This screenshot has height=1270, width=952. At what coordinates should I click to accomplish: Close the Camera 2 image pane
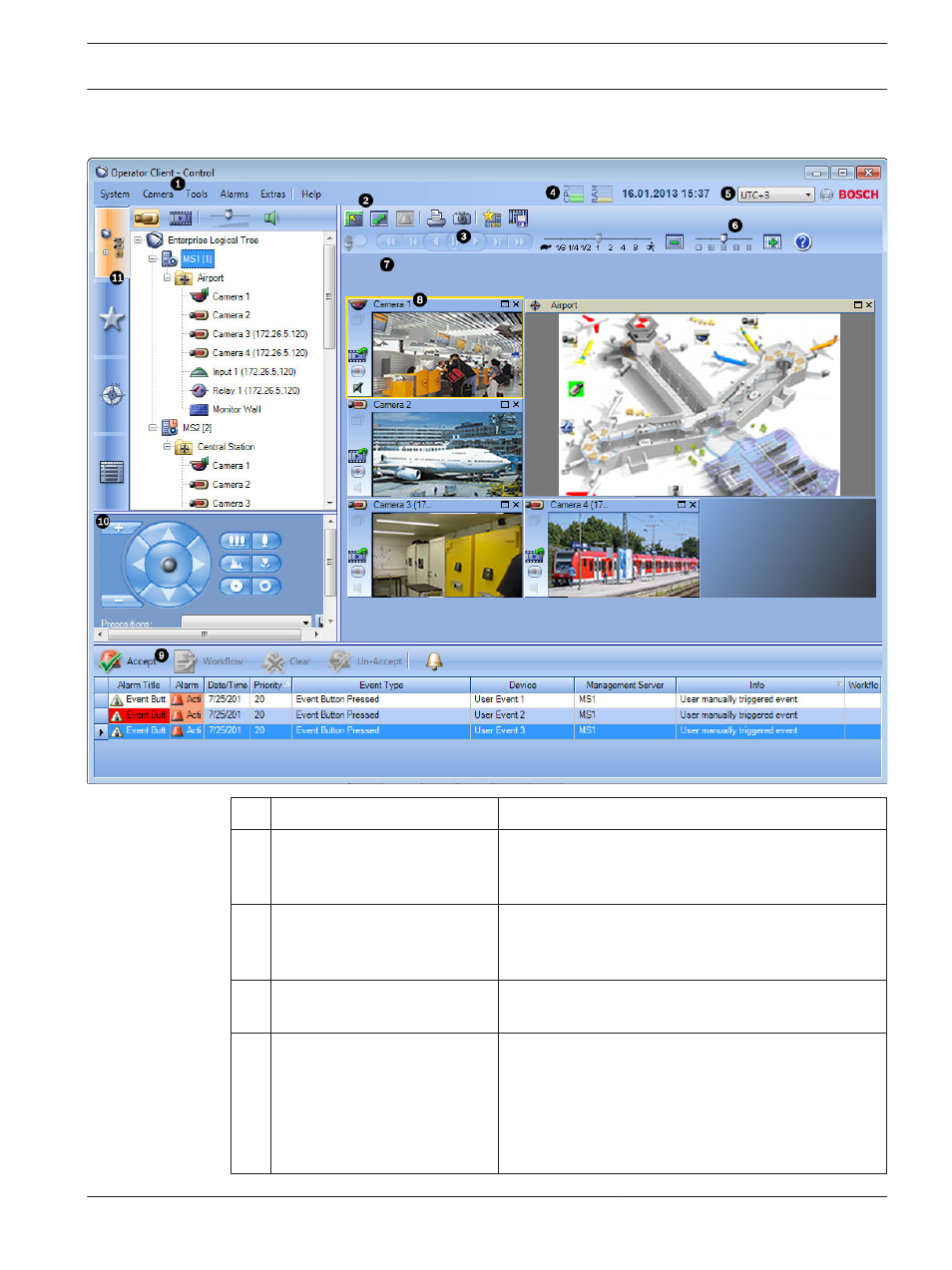coord(516,405)
